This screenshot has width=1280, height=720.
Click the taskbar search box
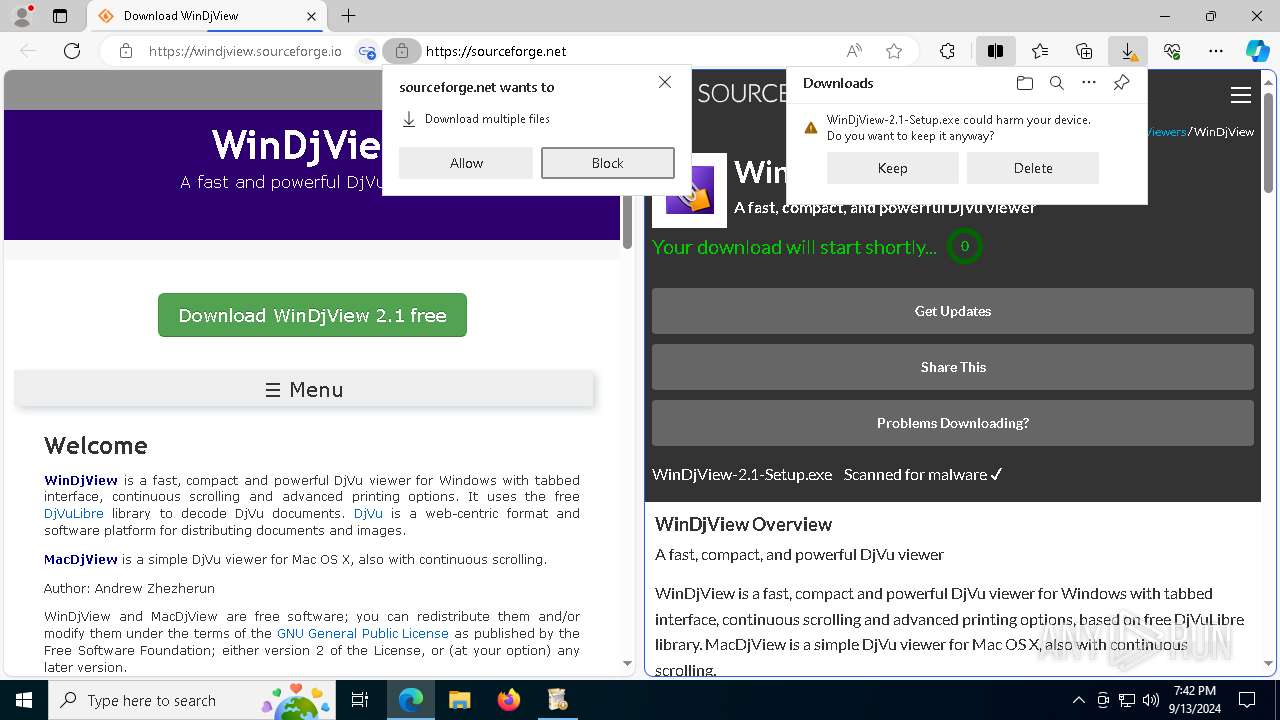point(192,700)
